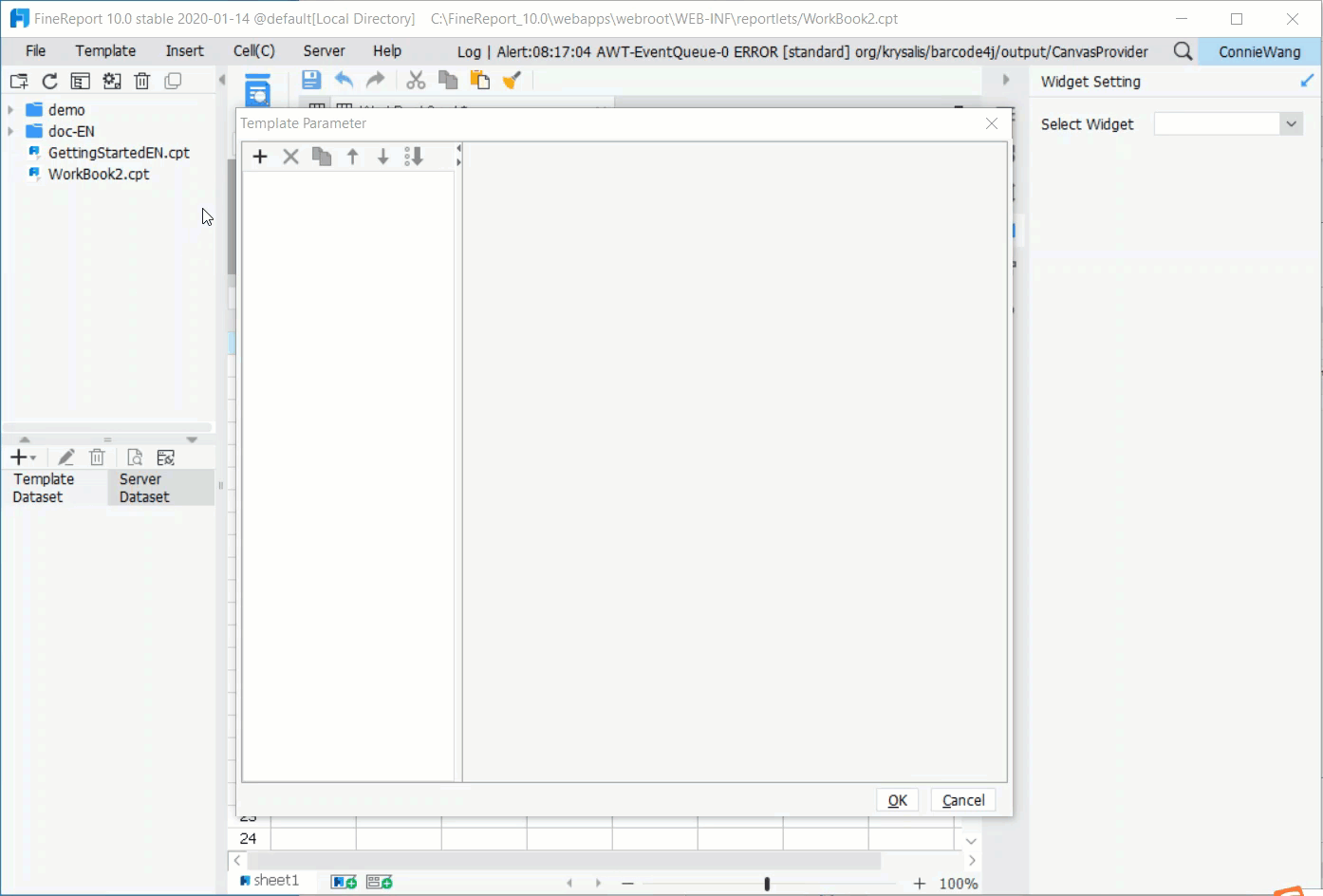Delete the selected file with the trash icon
The image size is (1323, 896).
point(142,82)
